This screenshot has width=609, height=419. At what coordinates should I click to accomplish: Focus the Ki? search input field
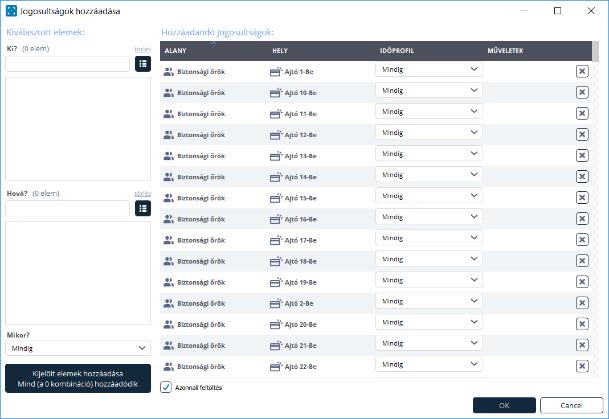68,64
